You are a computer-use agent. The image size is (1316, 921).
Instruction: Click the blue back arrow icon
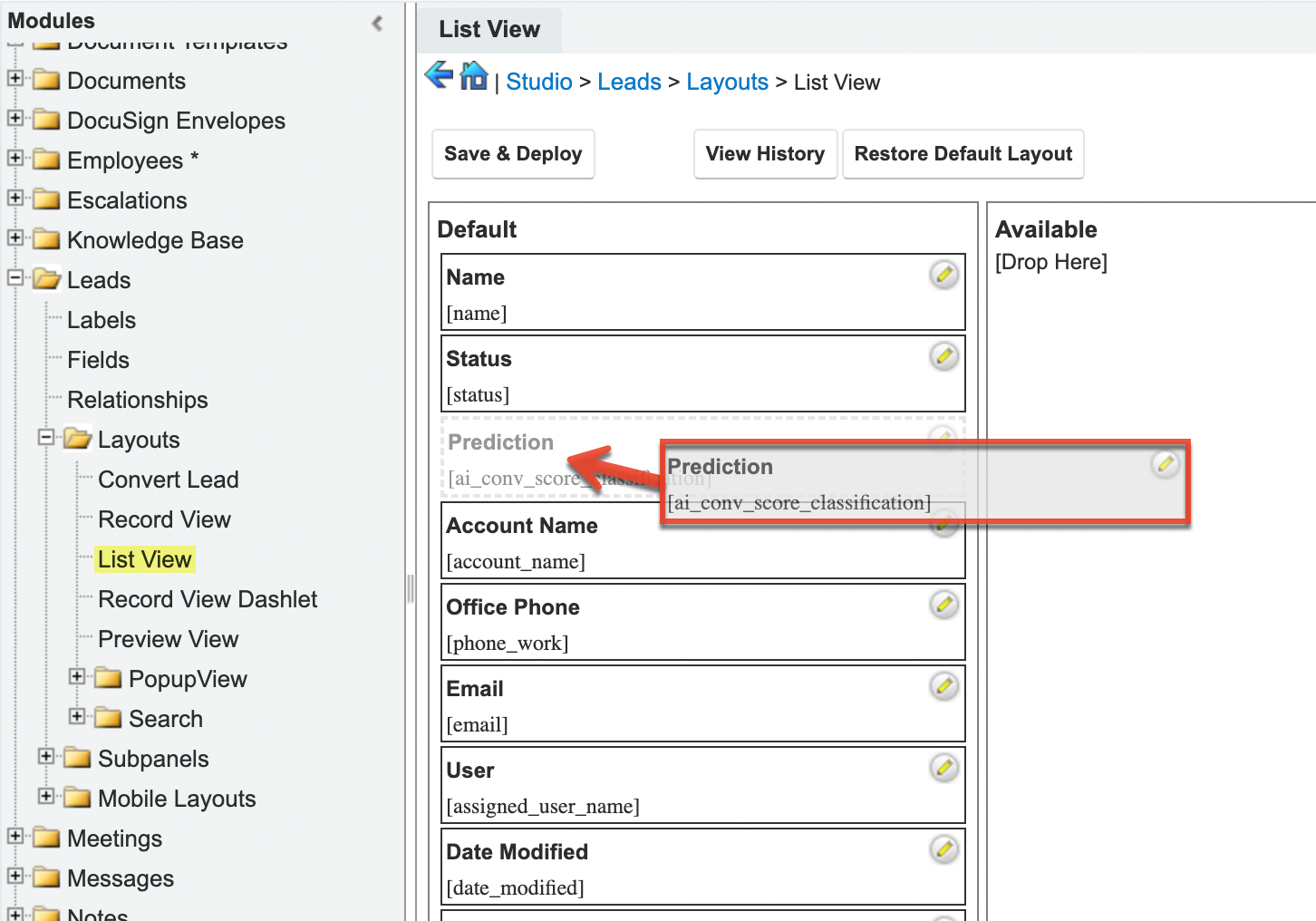439,75
